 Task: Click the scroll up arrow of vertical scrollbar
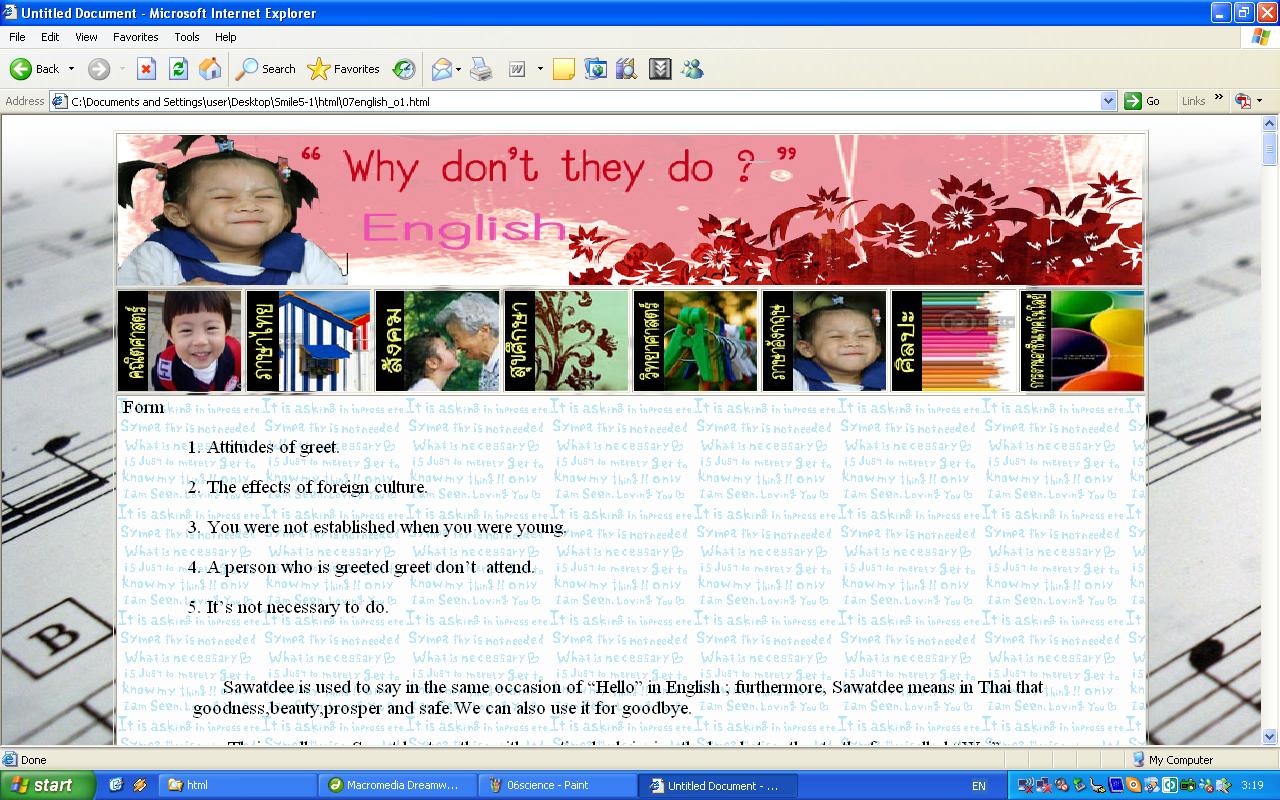[x=1270, y=125]
